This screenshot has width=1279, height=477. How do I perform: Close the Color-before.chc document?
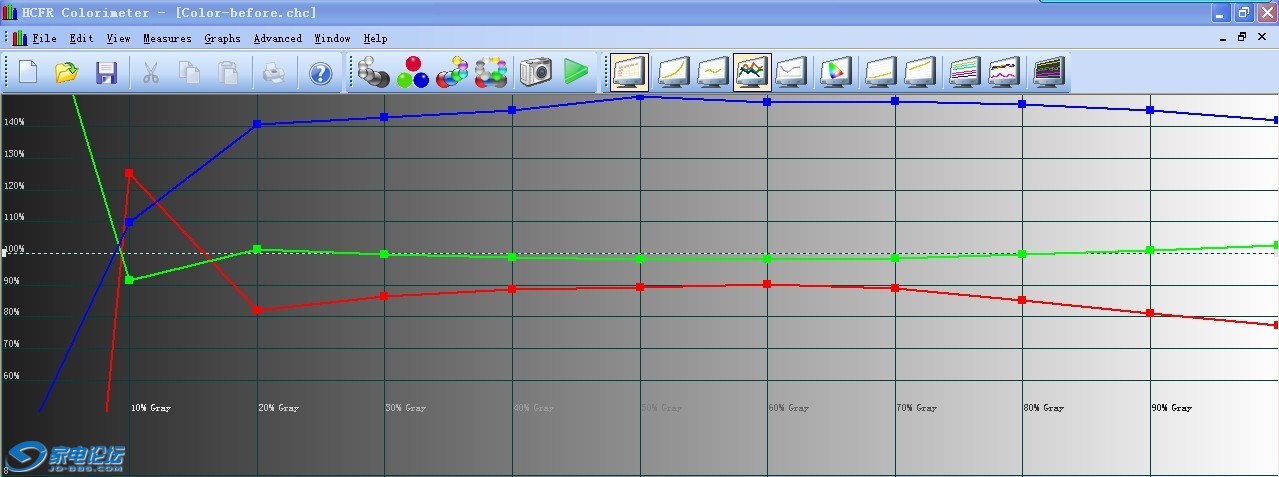pos(1262,37)
